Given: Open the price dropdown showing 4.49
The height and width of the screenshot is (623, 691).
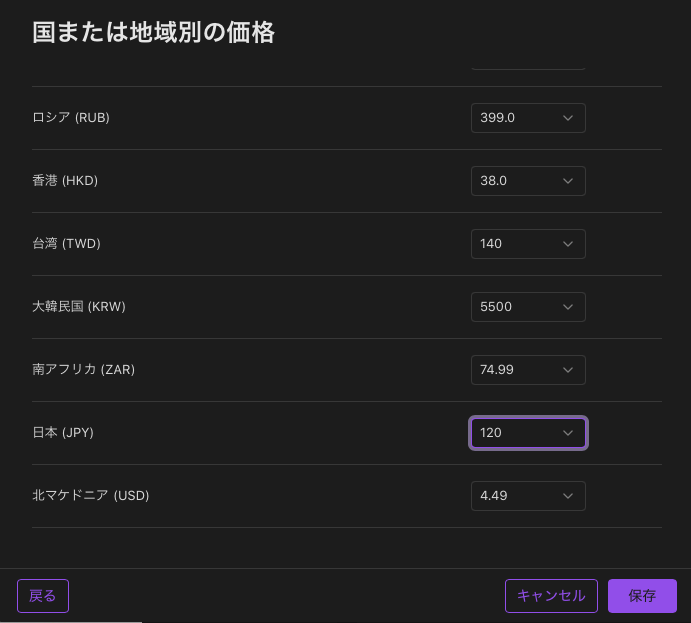Looking at the screenshot, I should click(528, 496).
